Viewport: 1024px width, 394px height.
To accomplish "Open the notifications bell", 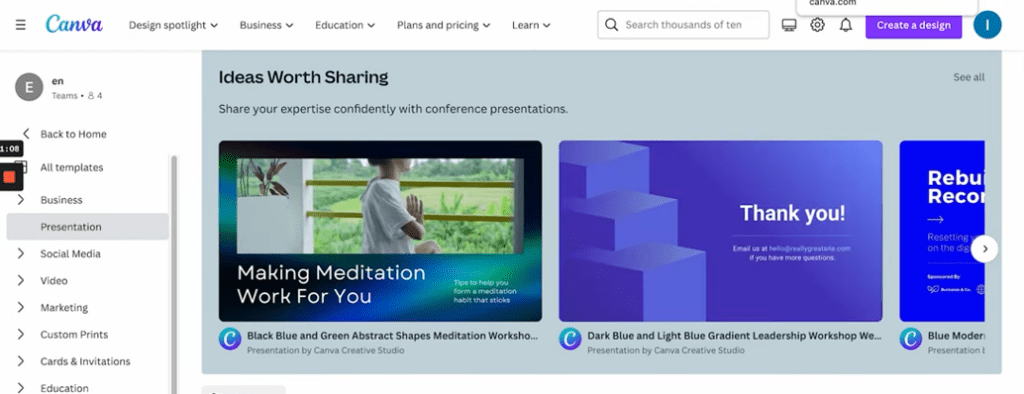I will pyautogui.click(x=846, y=25).
